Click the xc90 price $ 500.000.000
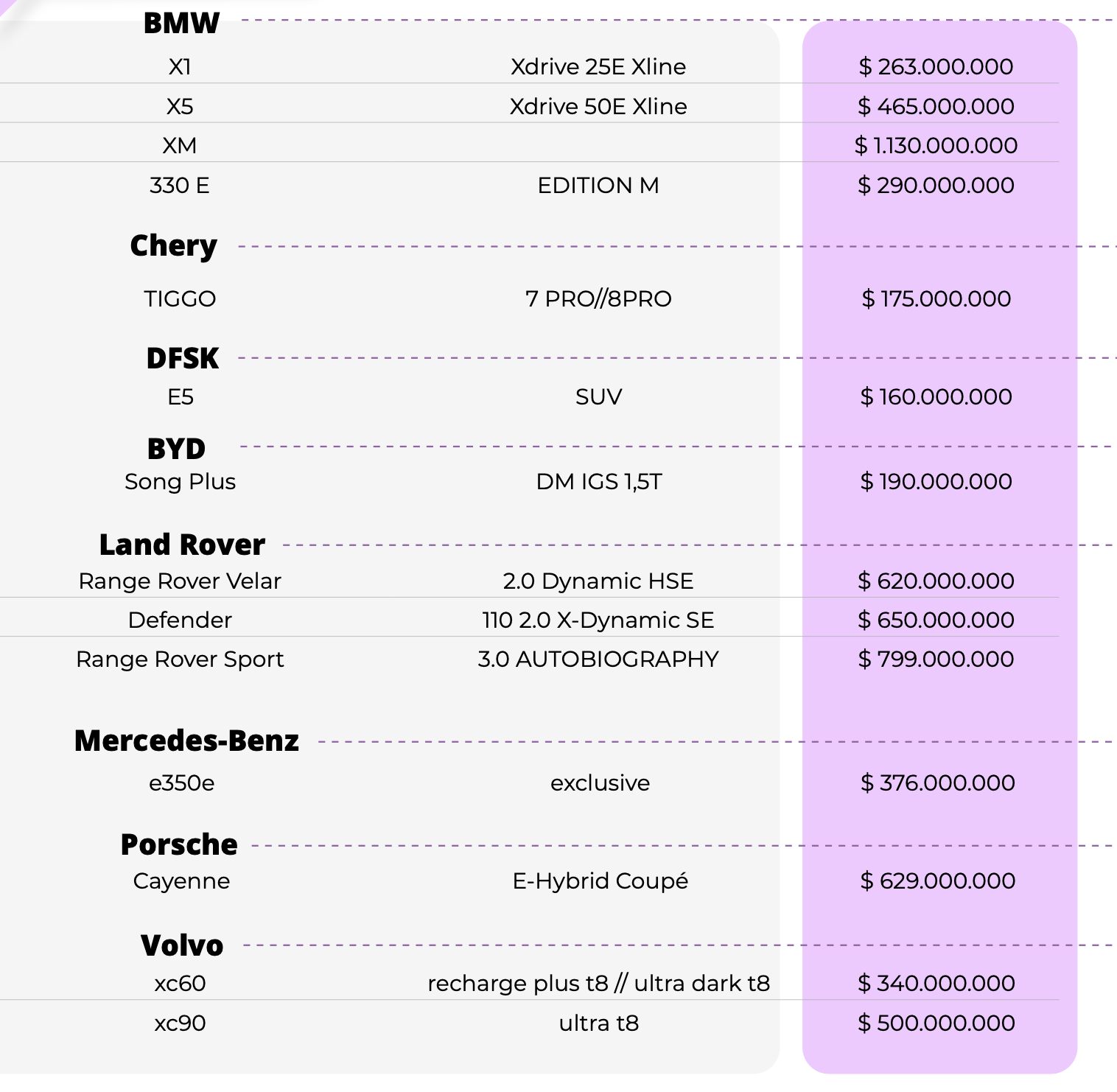 [936, 1023]
